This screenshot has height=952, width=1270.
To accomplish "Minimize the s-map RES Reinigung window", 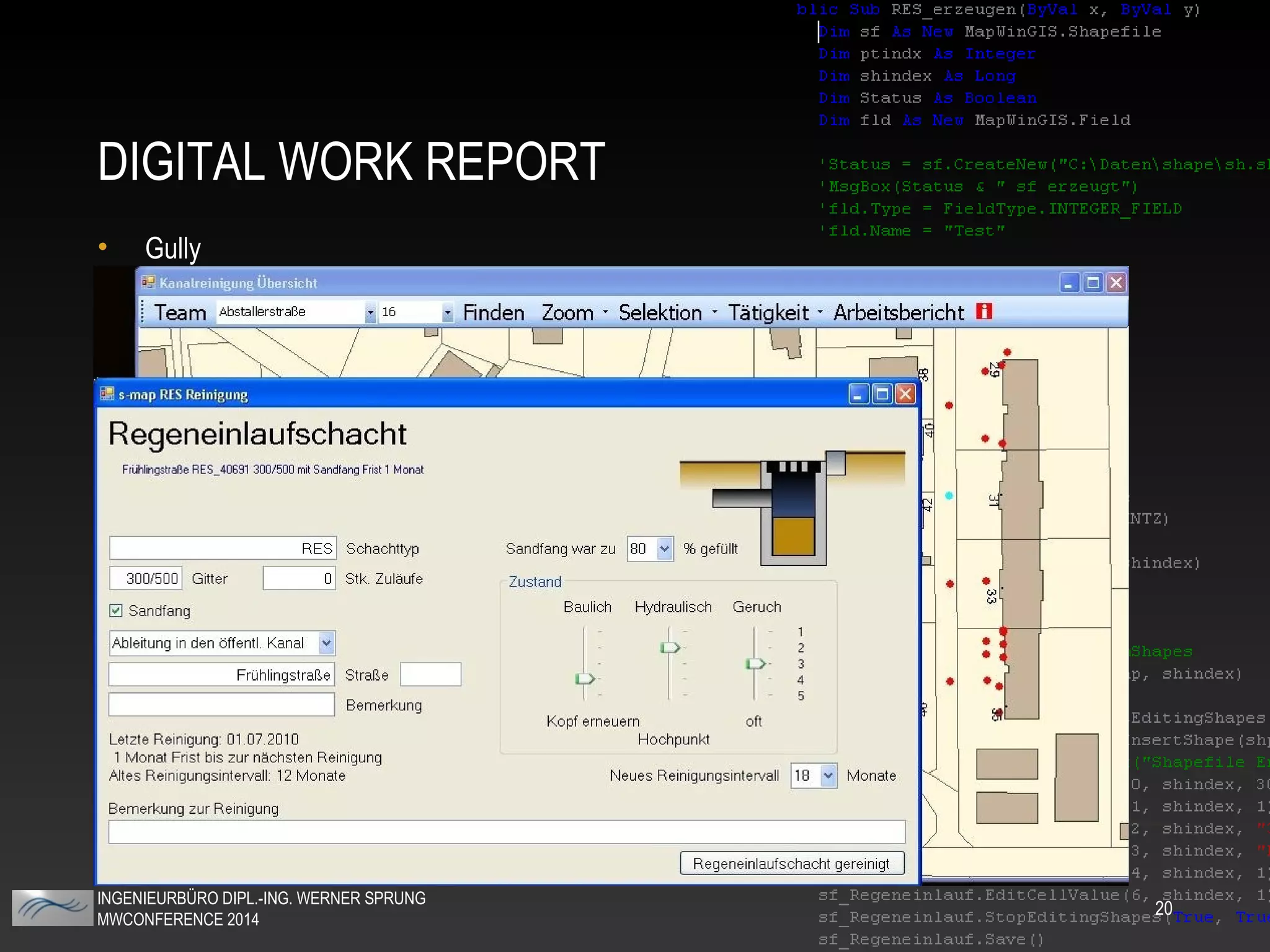I will click(x=858, y=394).
